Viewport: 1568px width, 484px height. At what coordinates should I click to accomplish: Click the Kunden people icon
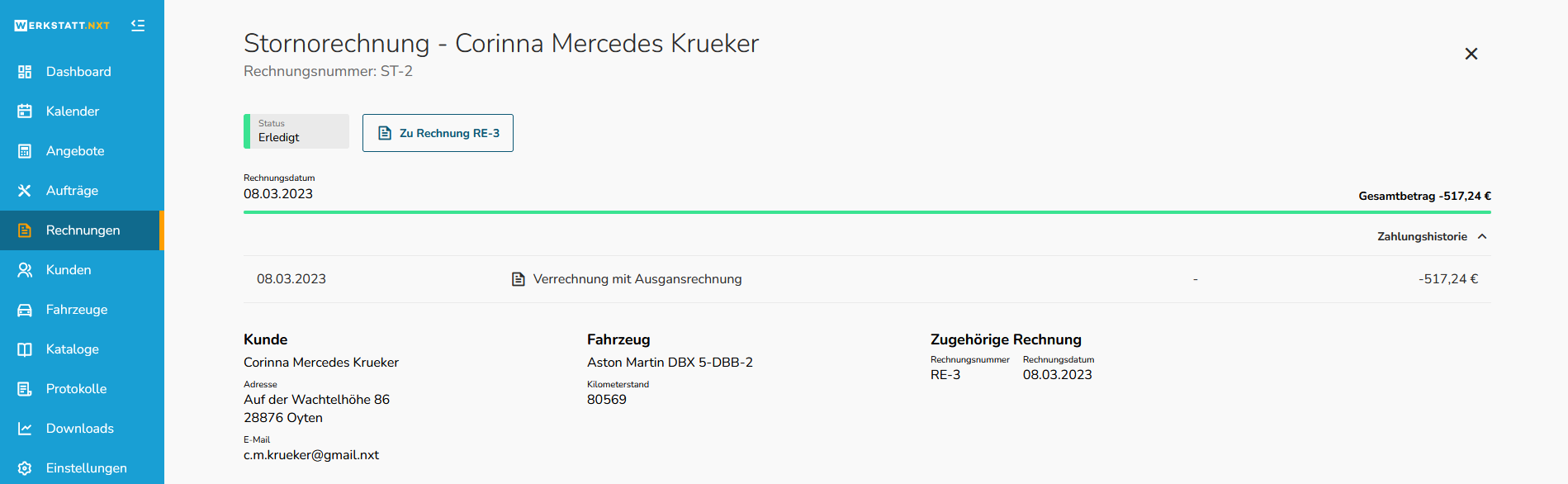point(25,270)
